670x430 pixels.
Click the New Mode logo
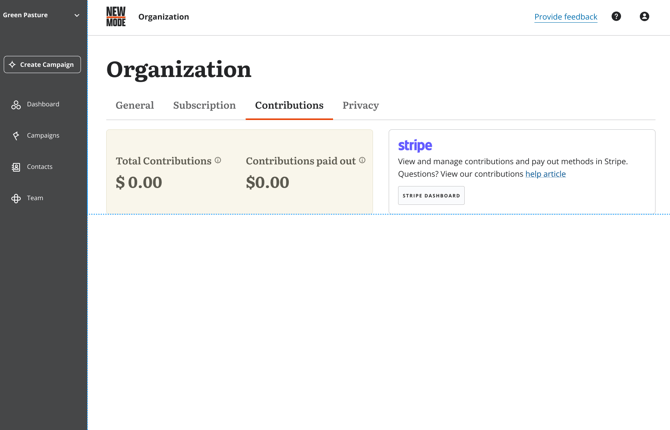tap(116, 17)
